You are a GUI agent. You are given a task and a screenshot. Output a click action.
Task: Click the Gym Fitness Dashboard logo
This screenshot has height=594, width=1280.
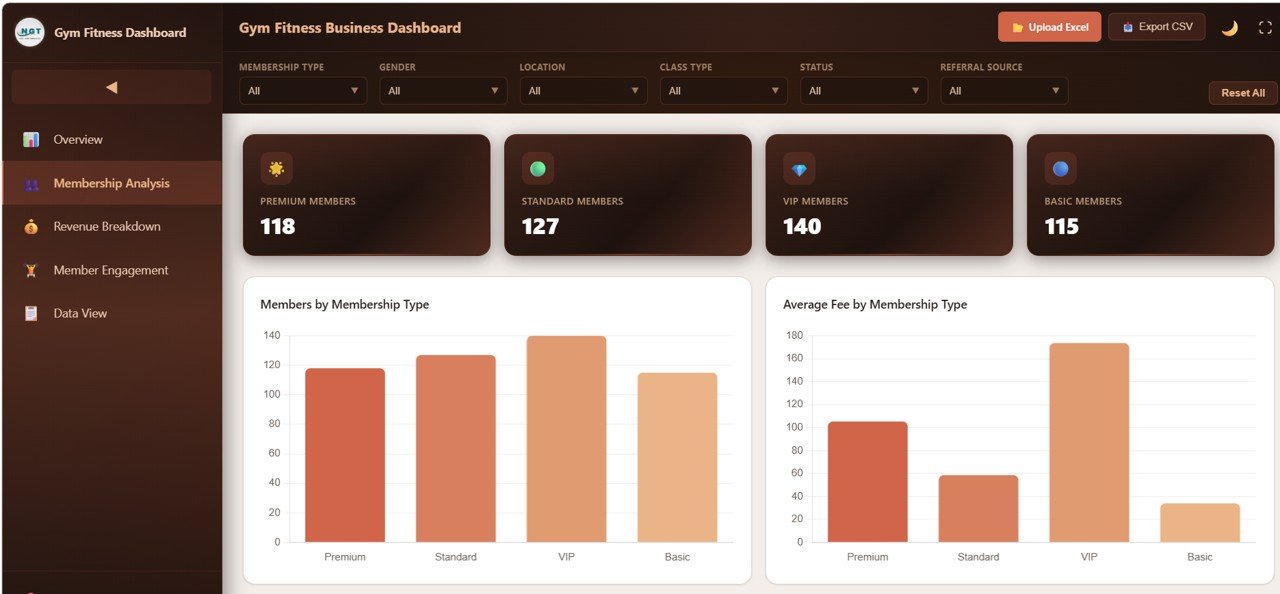(x=29, y=32)
